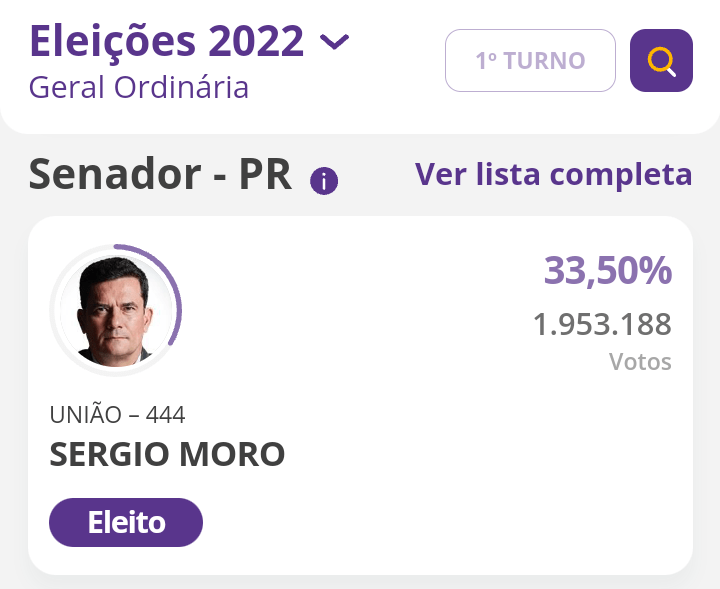
Task: Open the Eleições 2022 election selector title
Action: click(166, 41)
